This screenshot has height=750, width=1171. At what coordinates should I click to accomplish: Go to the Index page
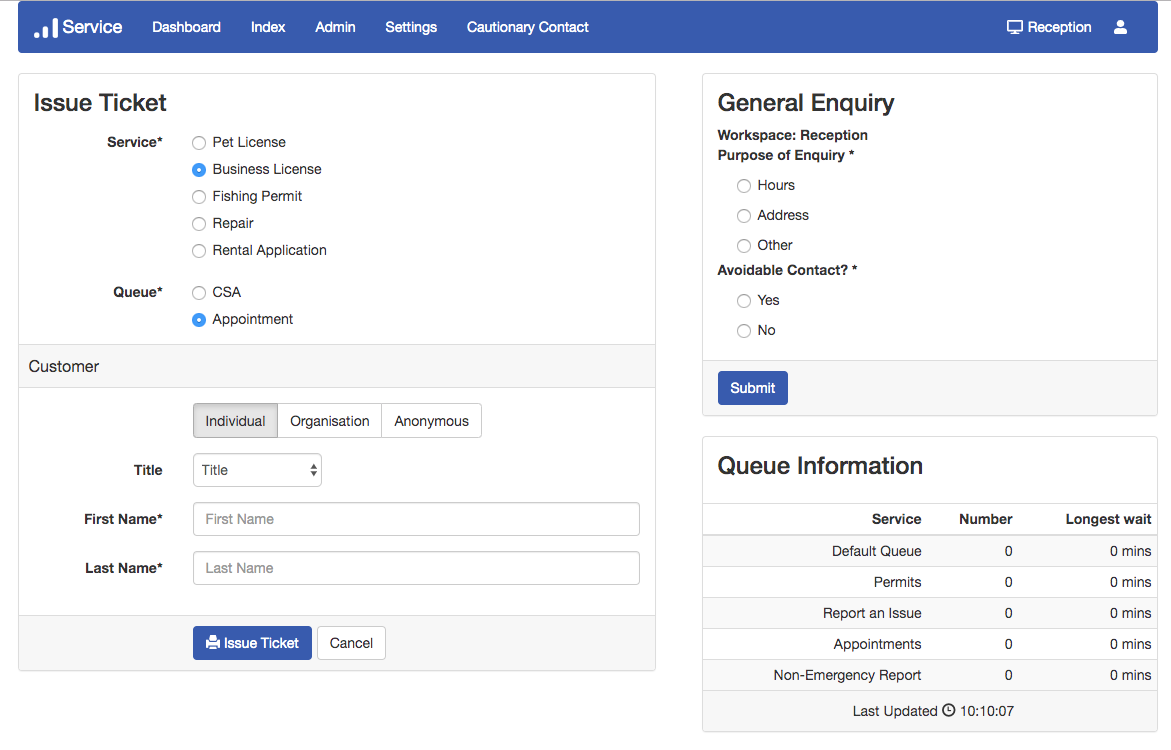click(267, 27)
